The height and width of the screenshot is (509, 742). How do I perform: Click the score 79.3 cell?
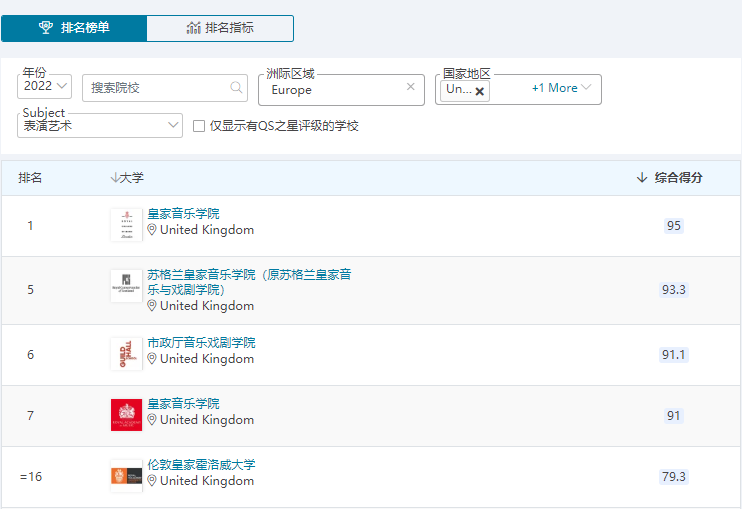click(673, 477)
